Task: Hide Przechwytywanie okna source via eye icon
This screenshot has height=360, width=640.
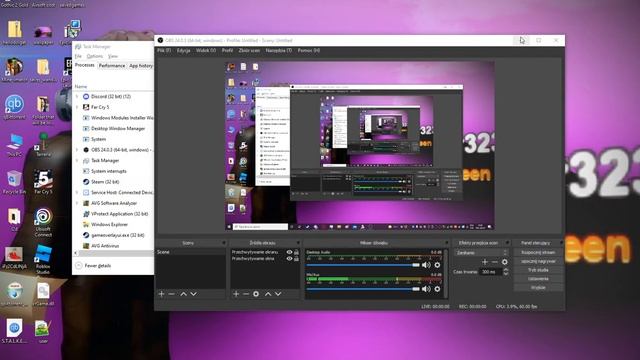Action: click(289, 259)
